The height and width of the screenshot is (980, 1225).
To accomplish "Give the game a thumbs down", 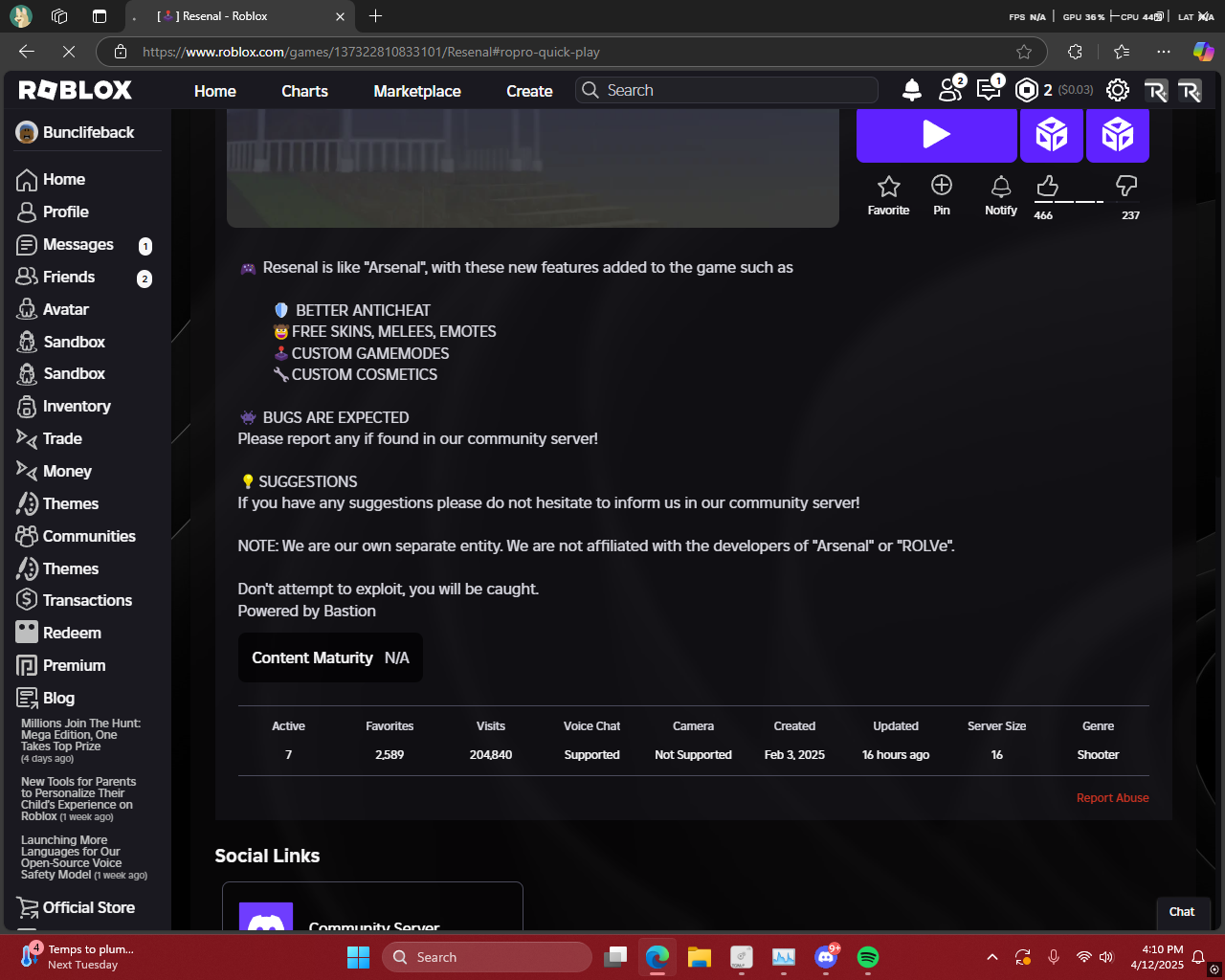I will click(x=1126, y=186).
